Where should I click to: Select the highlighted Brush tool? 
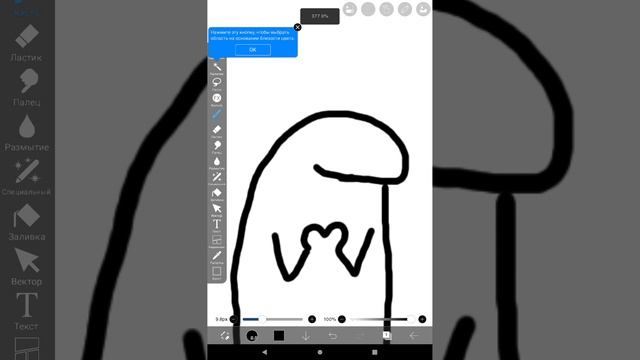[x=217, y=115]
